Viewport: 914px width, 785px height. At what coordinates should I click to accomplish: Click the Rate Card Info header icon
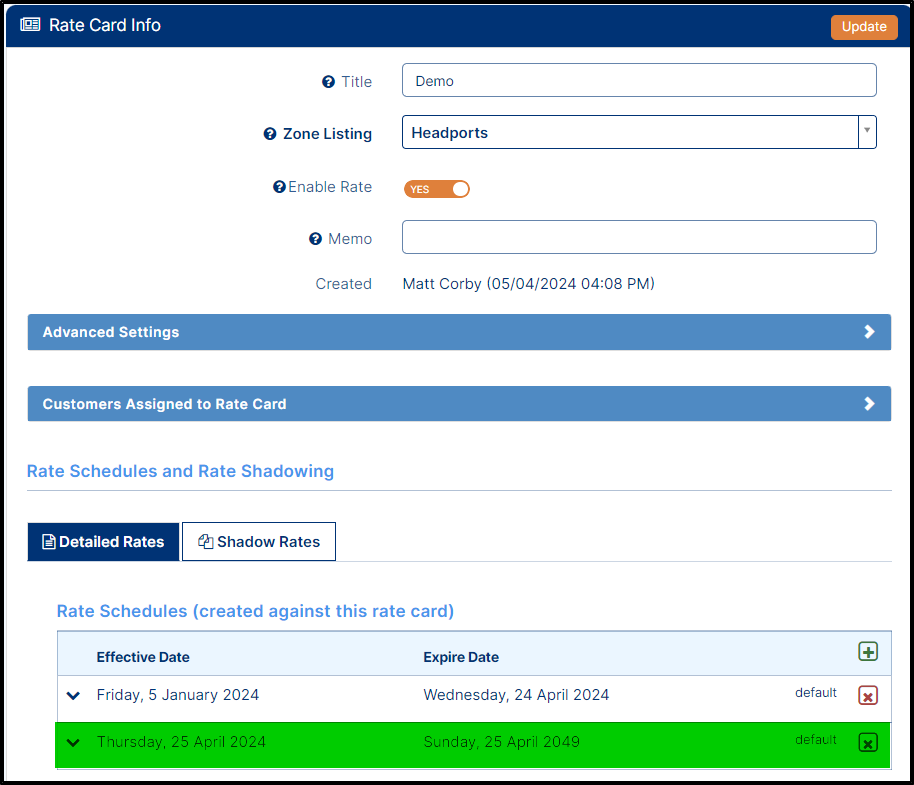pos(30,25)
